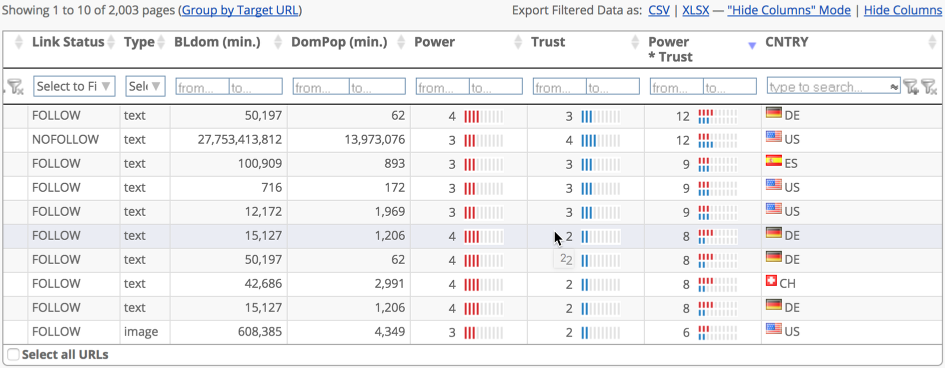Click the US flag in the image row
This screenshot has width=945, height=377.
(x=774, y=329)
